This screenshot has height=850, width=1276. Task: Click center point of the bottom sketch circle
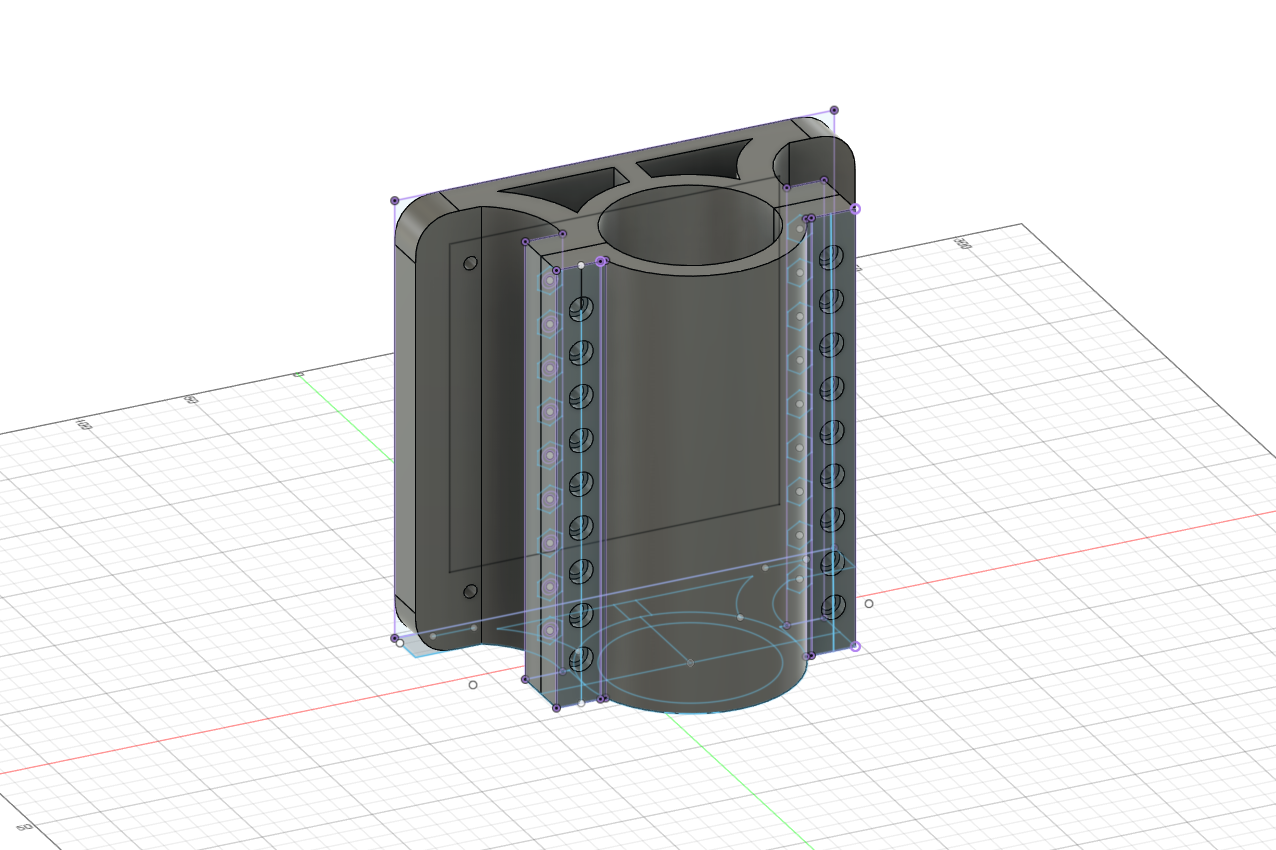tap(690, 662)
